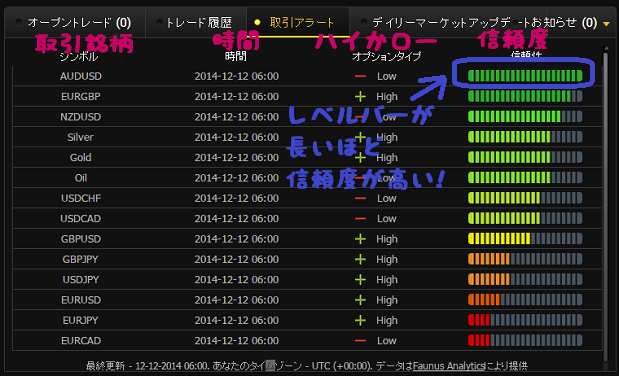619x376 pixels.
Task: Sort by シンボル column header
Action: [x=79, y=57]
